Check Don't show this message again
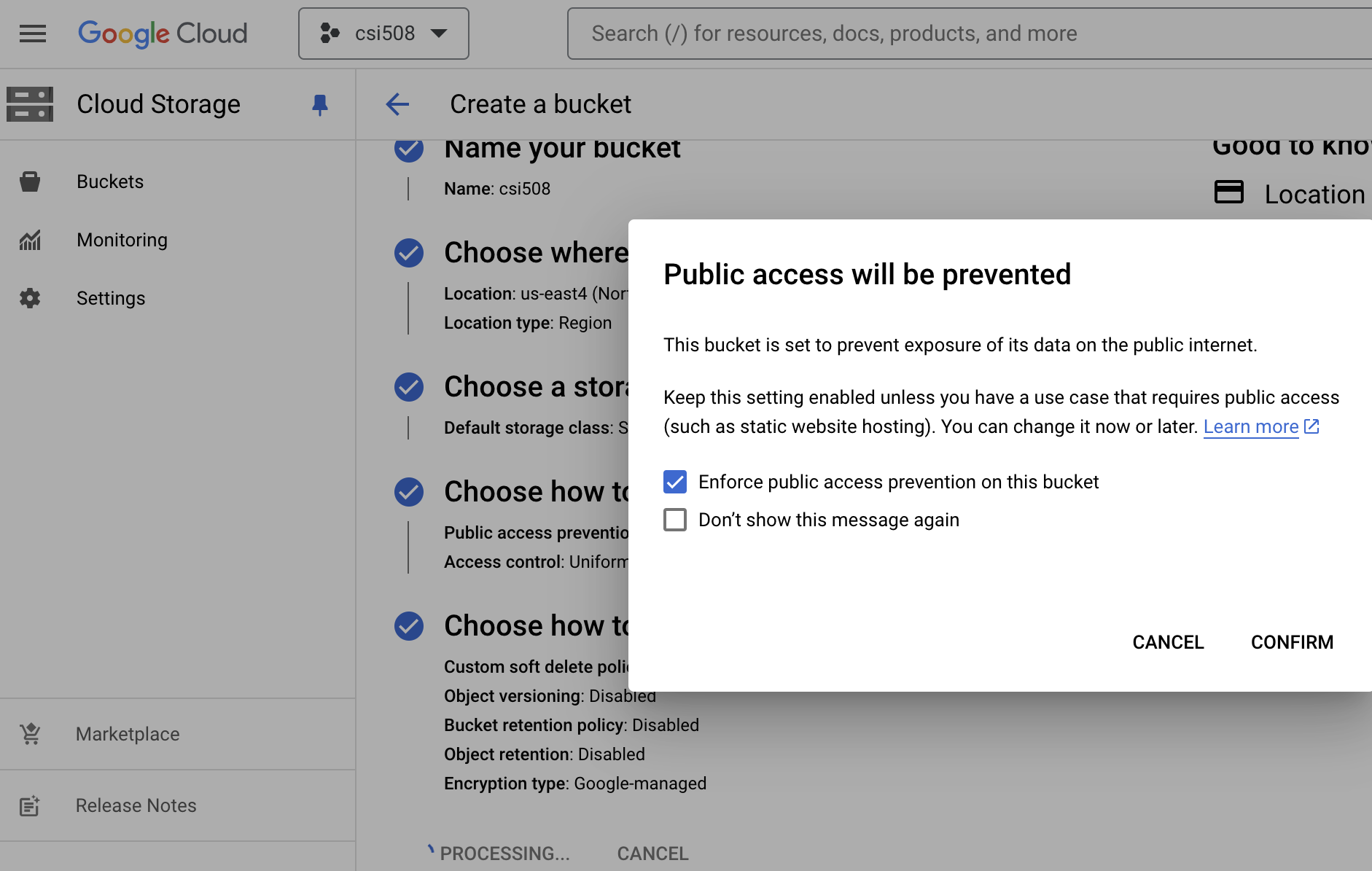 coord(675,520)
